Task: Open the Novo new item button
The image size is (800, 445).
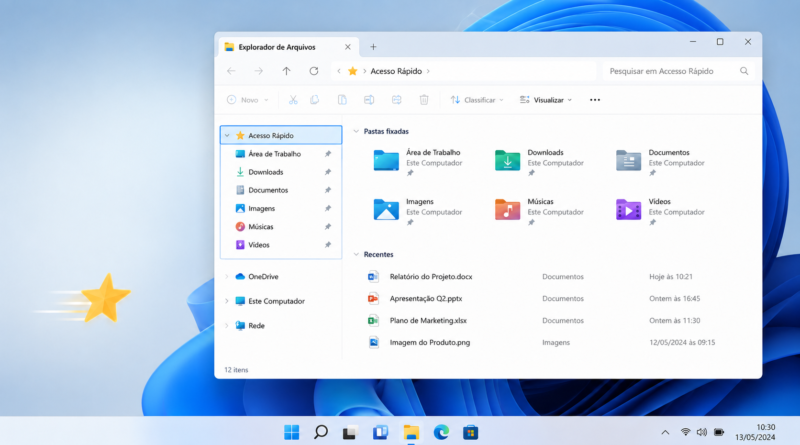Action: (248, 100)
